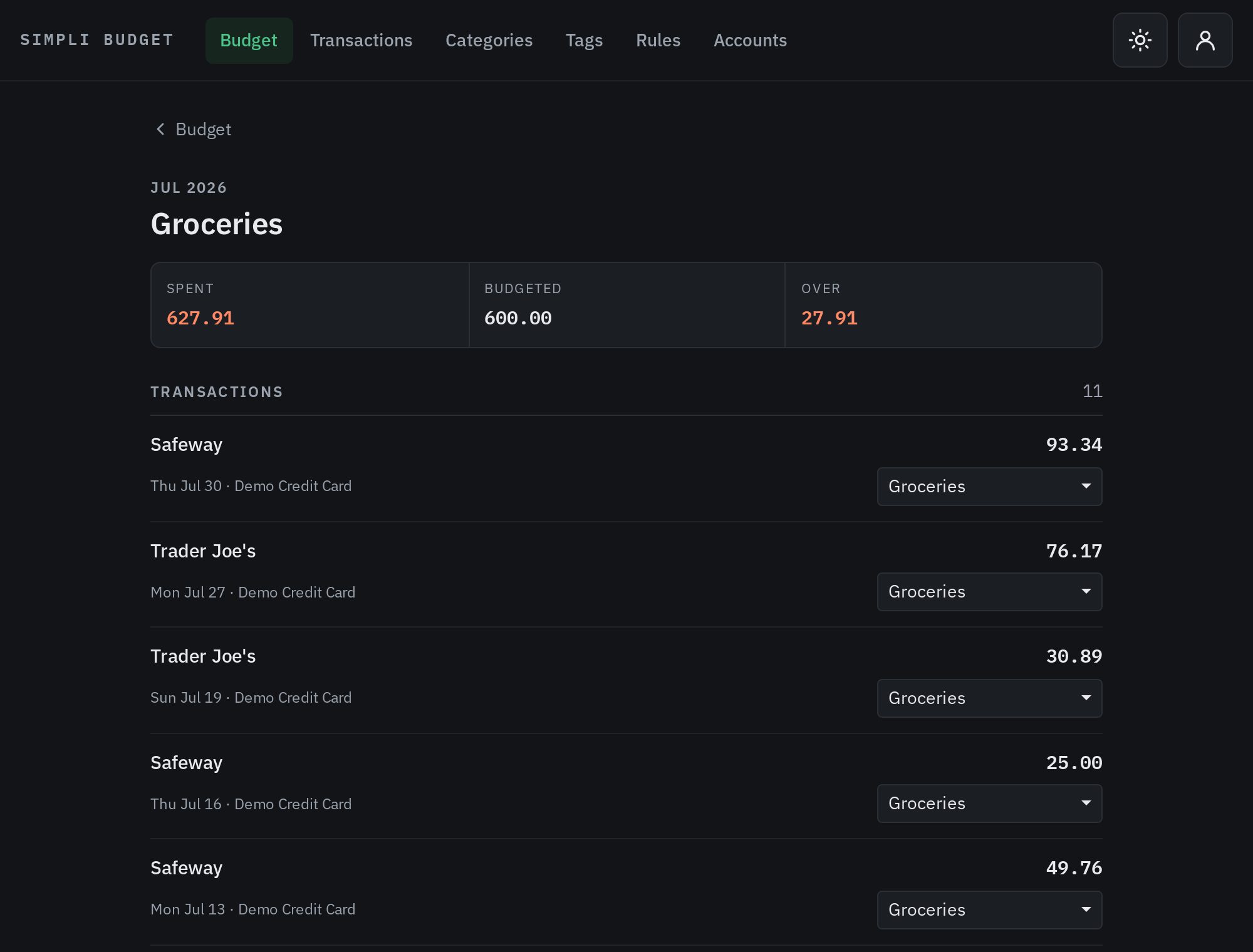Follow the Budget breadcrumb back link
This screenshot has height=952, width=1253.
tap(193, 129)
